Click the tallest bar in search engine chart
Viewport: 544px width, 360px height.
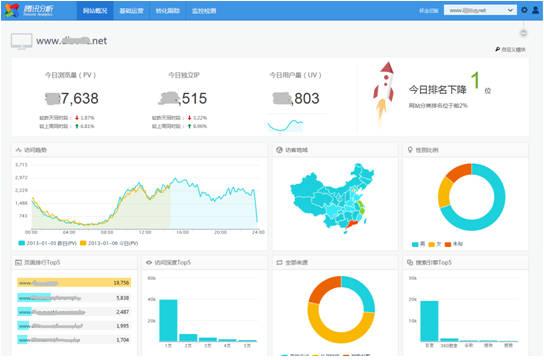(x=429, y=321)
